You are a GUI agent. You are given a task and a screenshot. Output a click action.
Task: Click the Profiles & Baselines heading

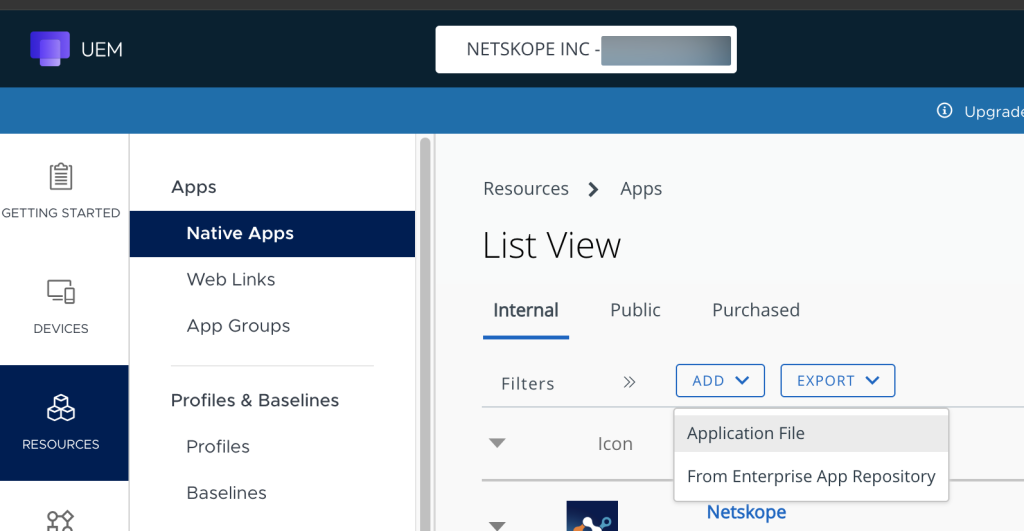[x=255, y=400]
